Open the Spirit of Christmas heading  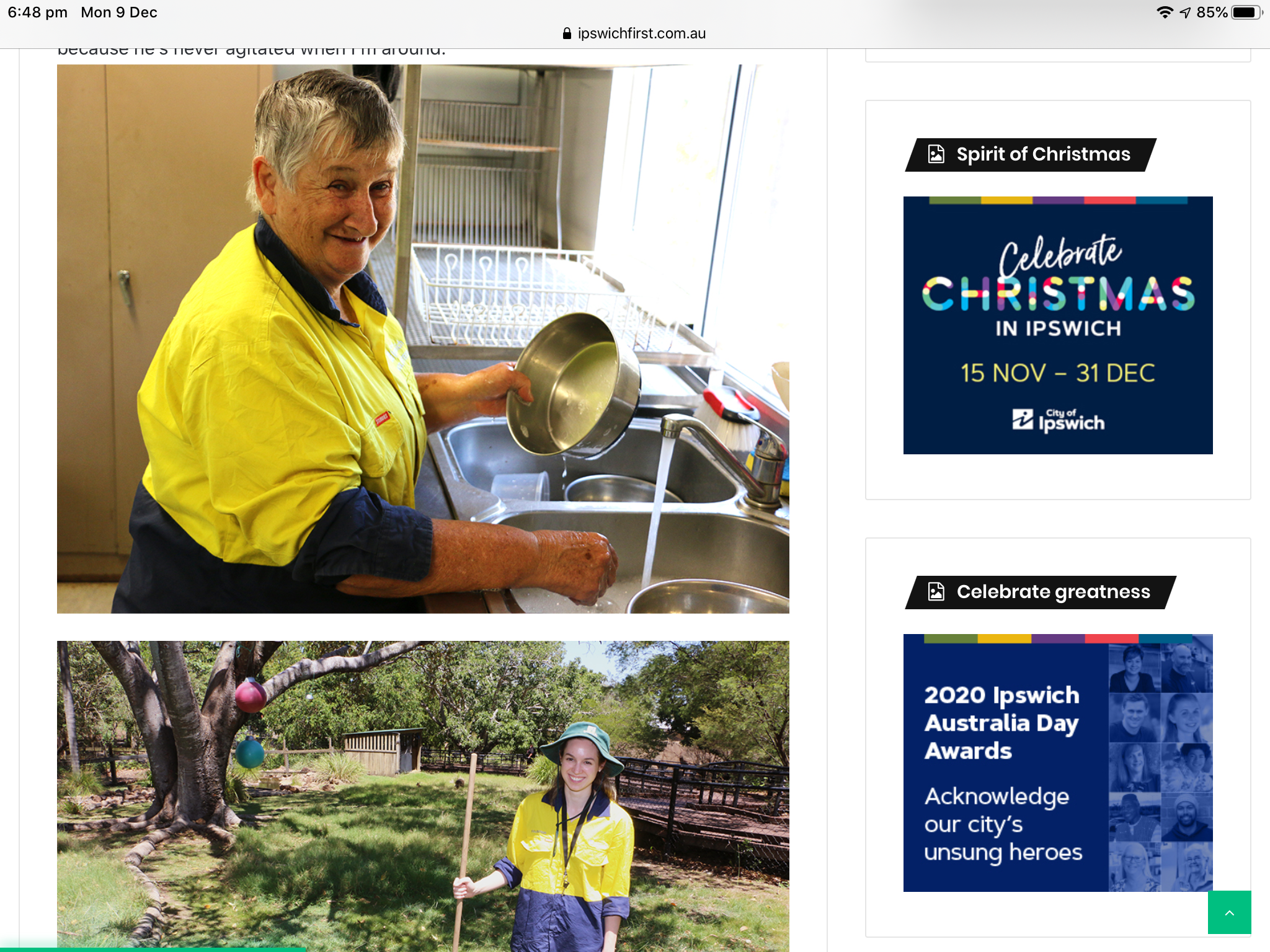pyautogui.click(x=1044, y=154)
